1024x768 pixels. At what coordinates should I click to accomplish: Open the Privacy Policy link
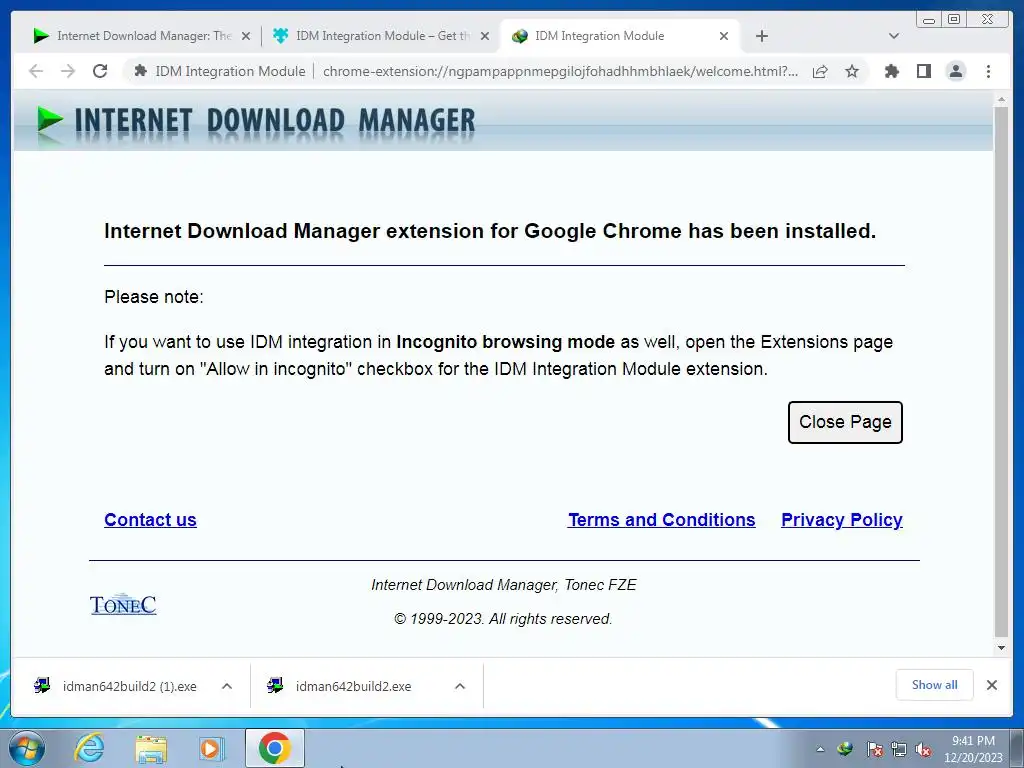coord(842,520)
